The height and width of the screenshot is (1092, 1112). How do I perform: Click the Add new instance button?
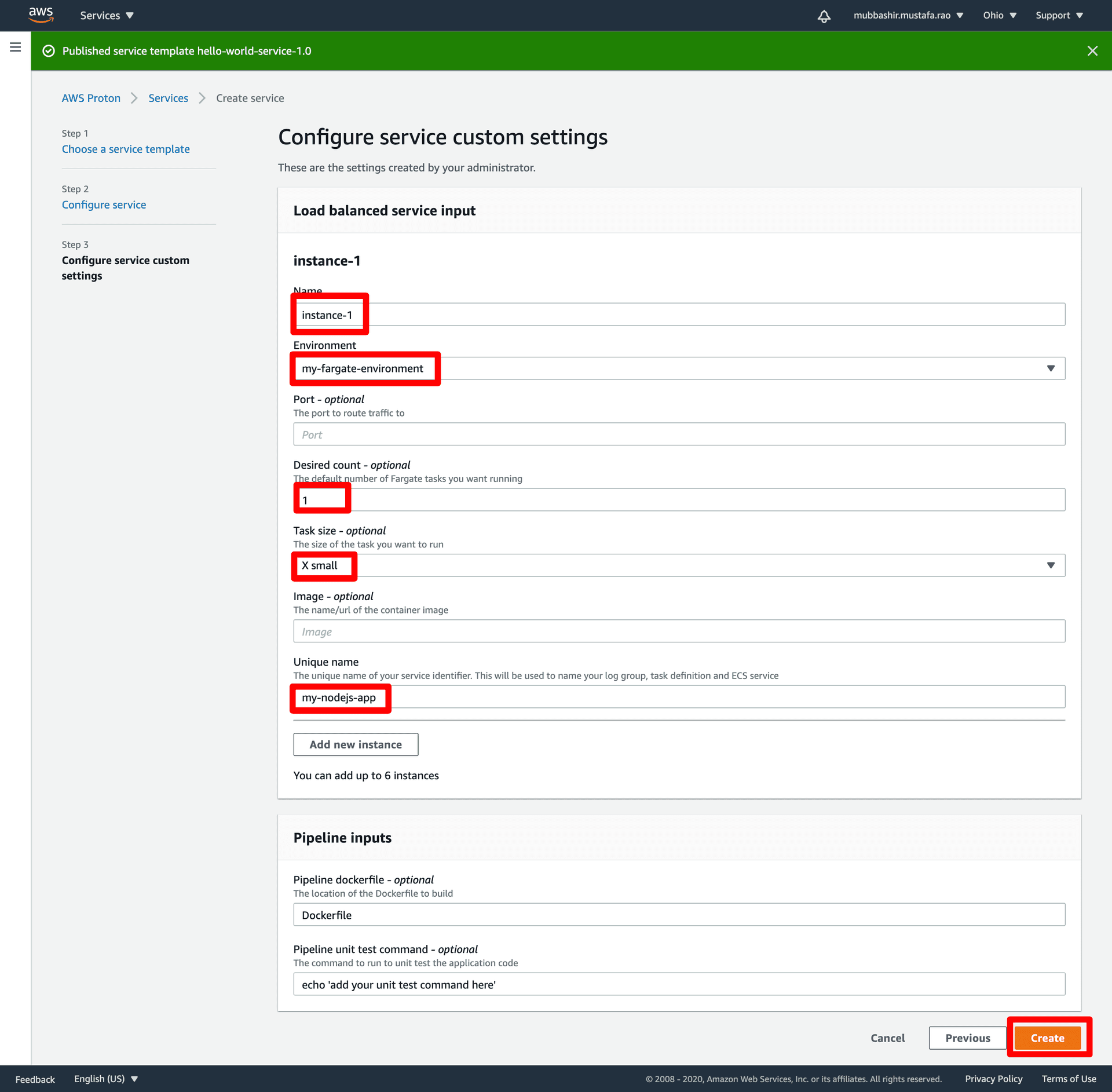[x=355, y=744]
